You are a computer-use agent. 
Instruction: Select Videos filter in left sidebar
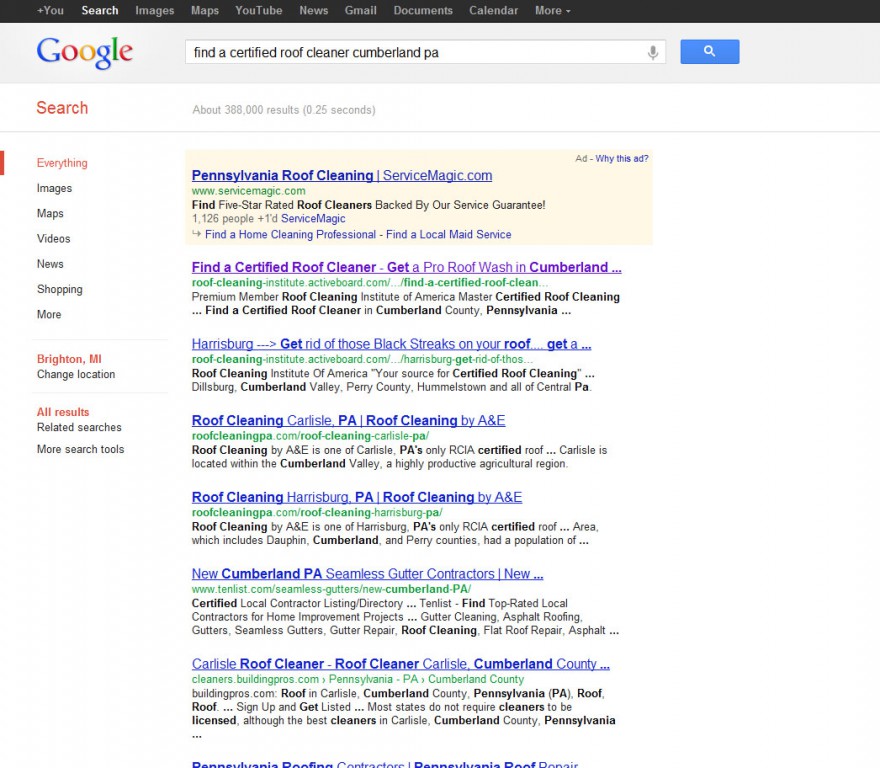click(53, 238)
